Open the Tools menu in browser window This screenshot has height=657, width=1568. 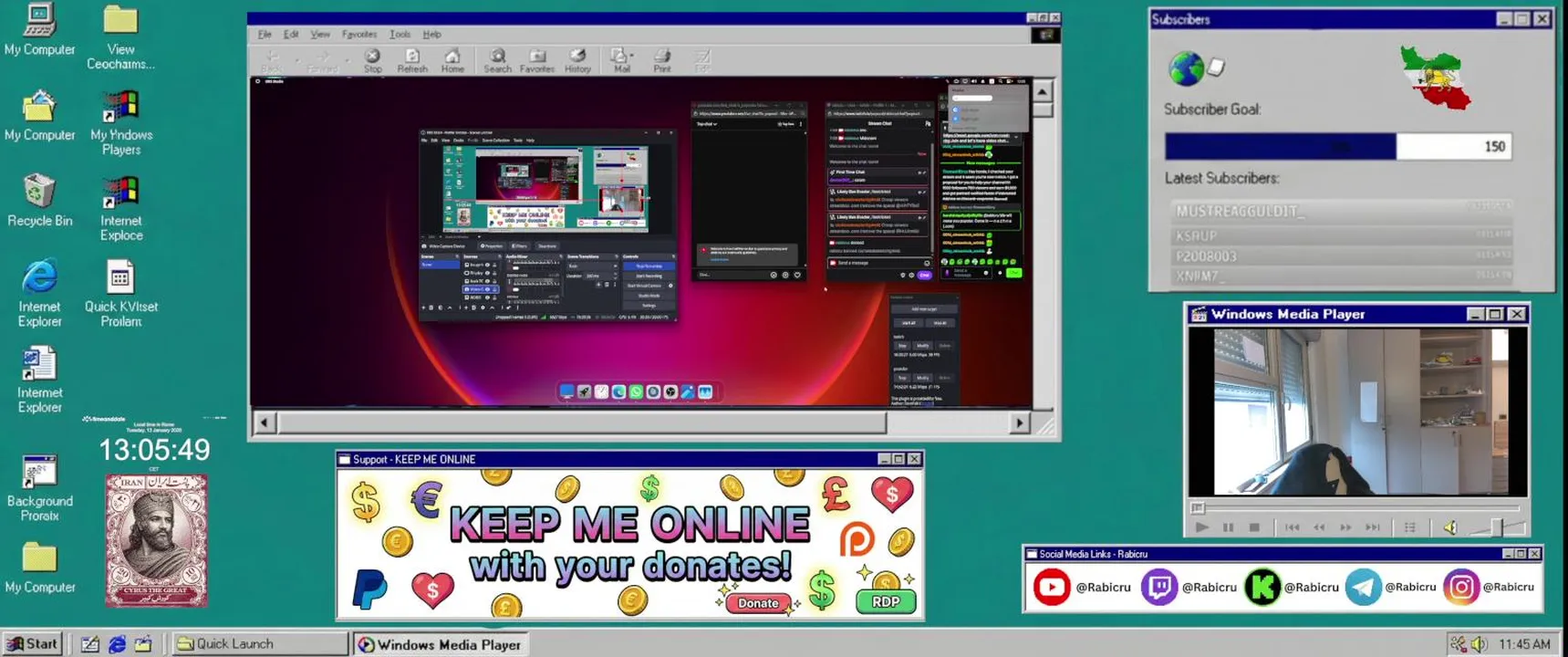tap(400, 35)
